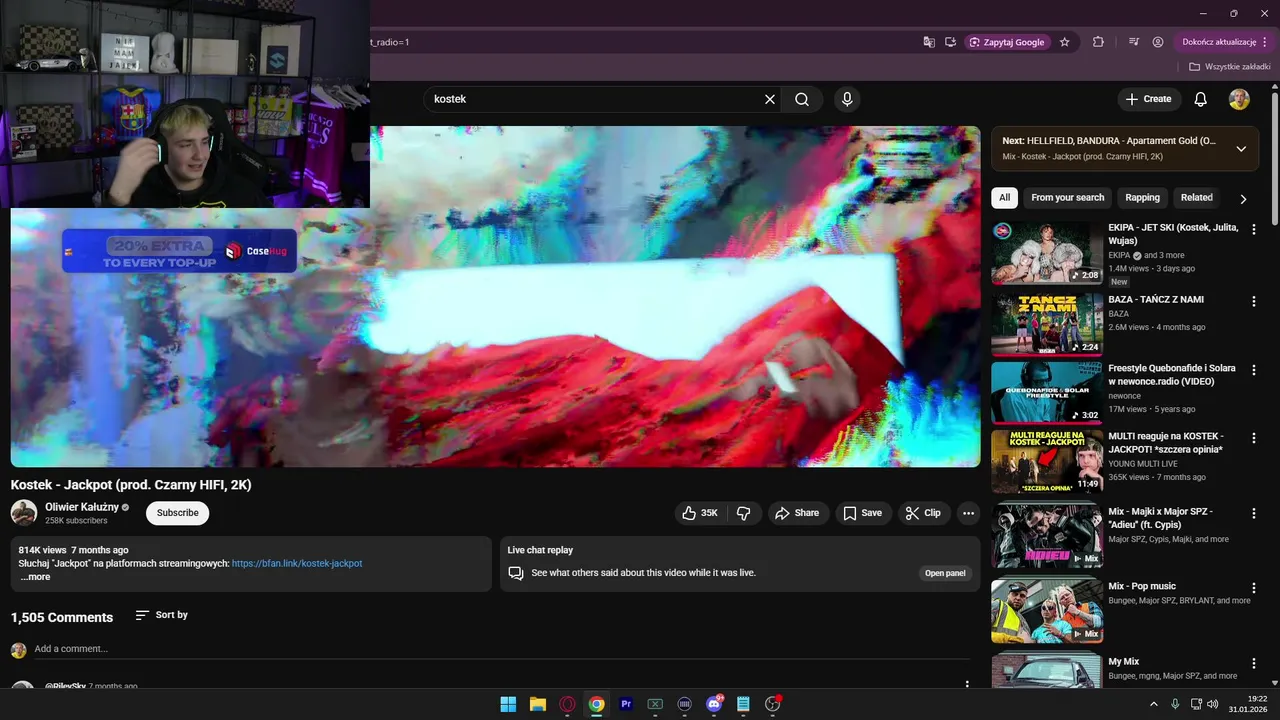Open the YouTube account avatar menu
This screenshot has height=720, width=1280.
click(1239, 99)
